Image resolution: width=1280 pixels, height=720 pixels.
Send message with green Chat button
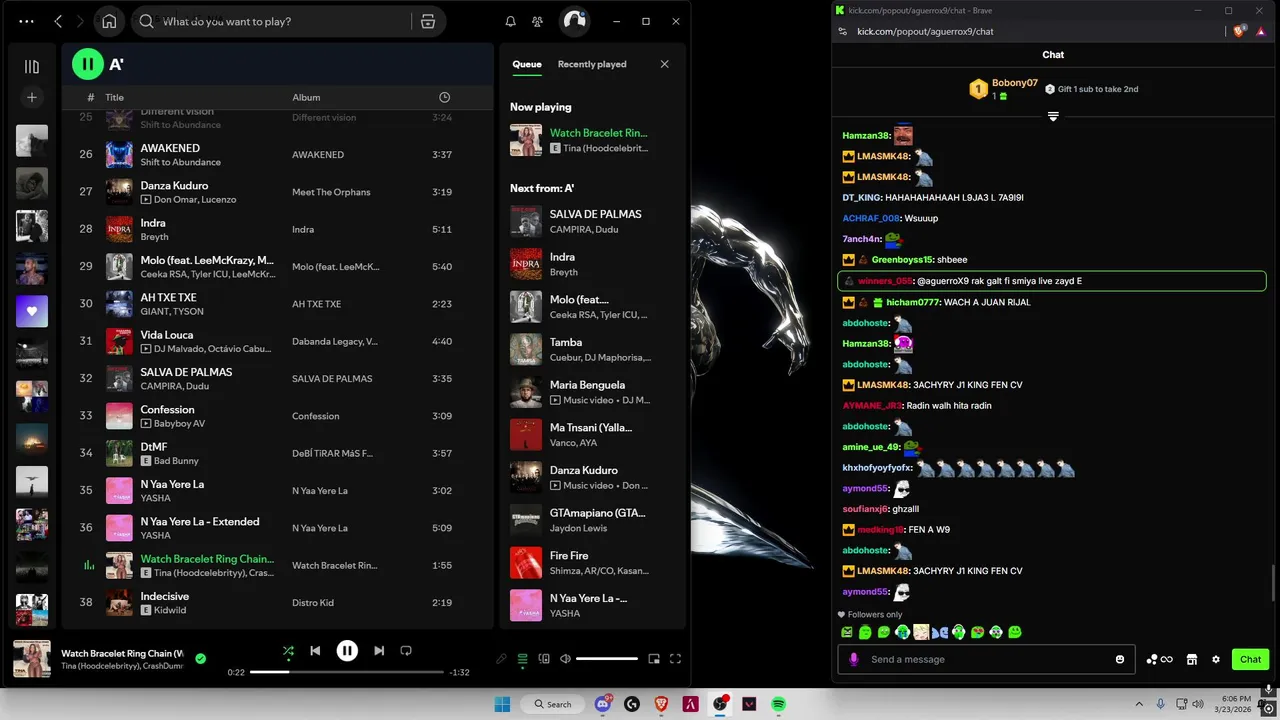click(1250, 659)
